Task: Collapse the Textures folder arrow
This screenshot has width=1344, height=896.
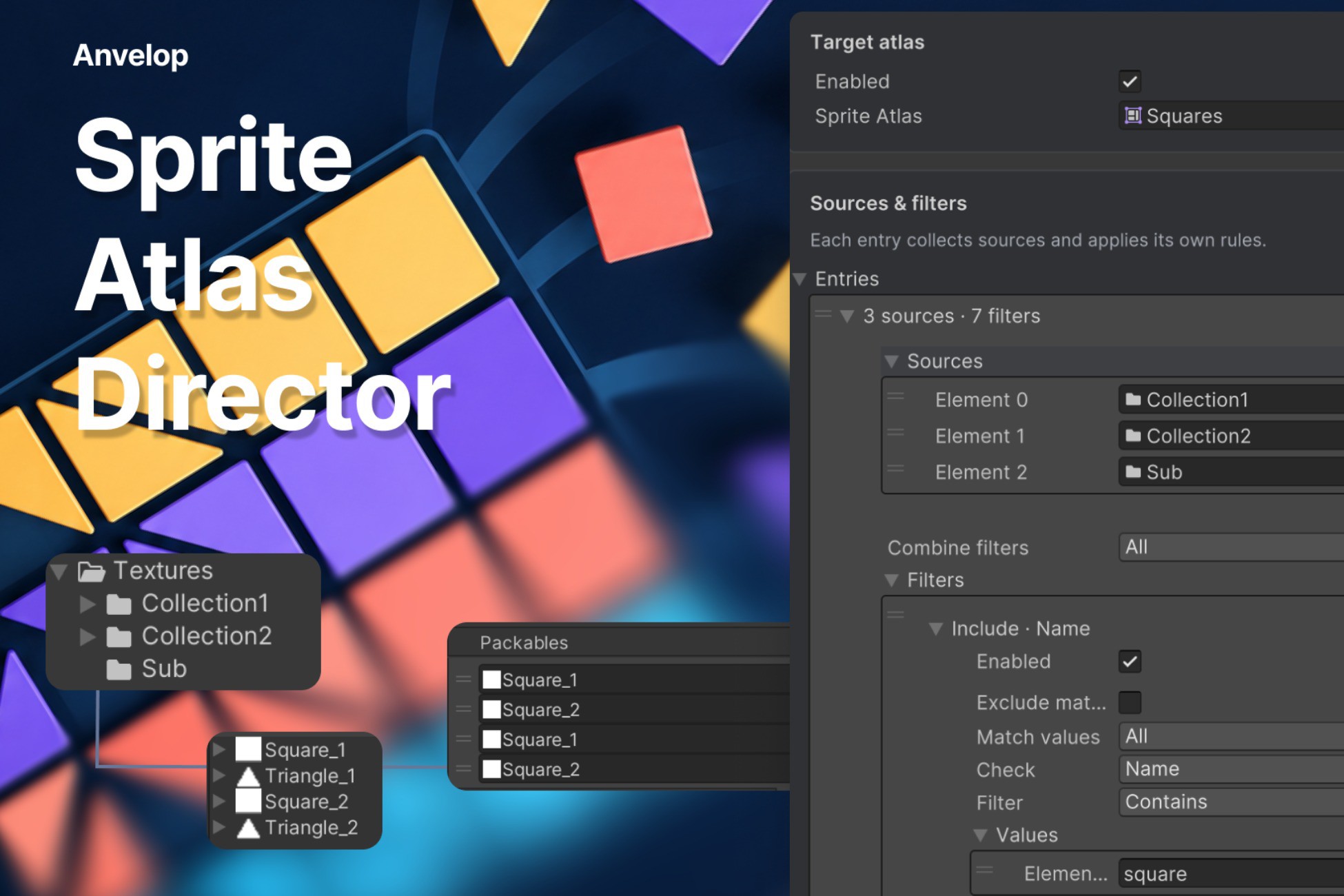Action: (59, 571)
